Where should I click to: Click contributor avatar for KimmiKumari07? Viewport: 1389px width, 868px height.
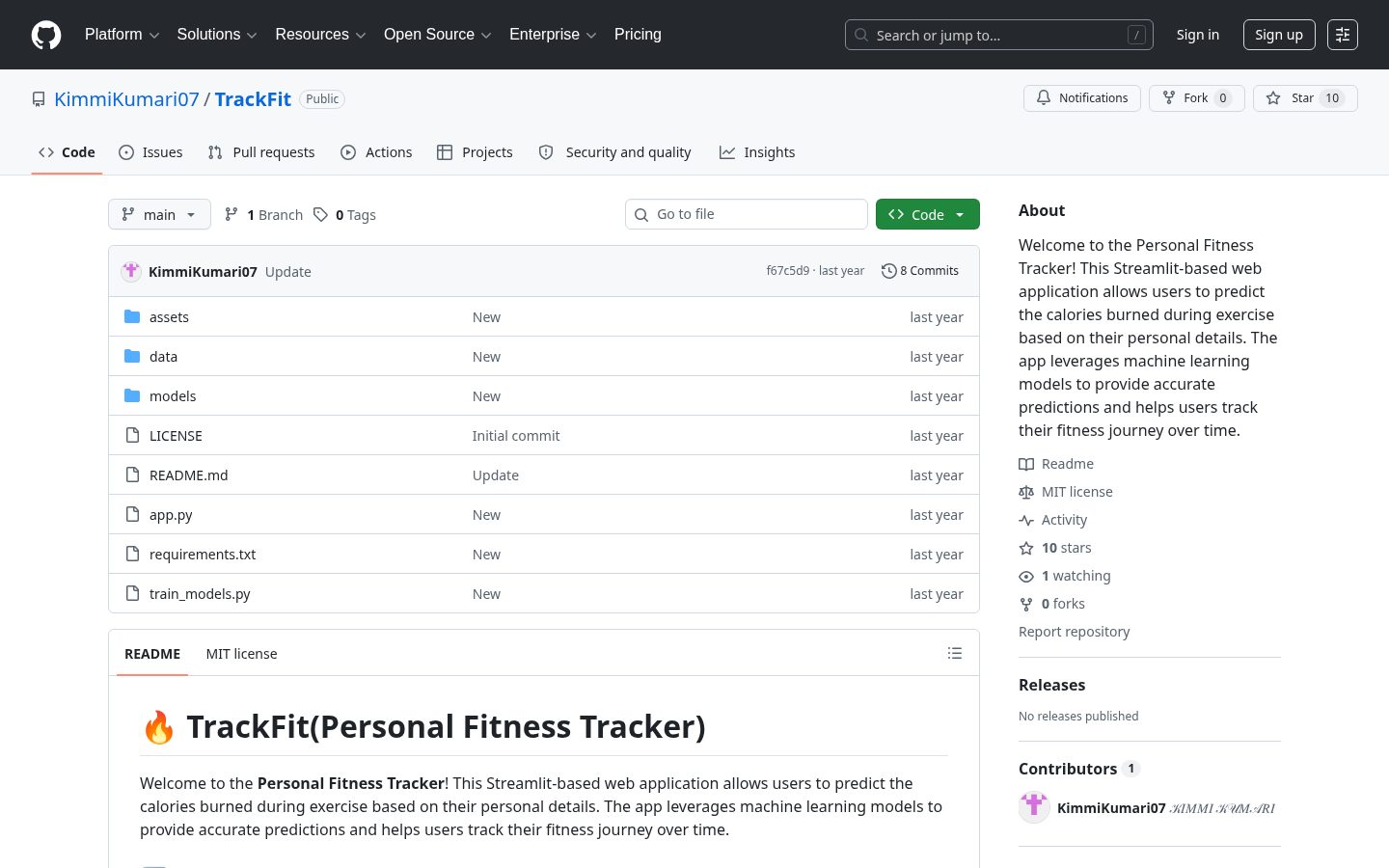tap(1034, 807)
